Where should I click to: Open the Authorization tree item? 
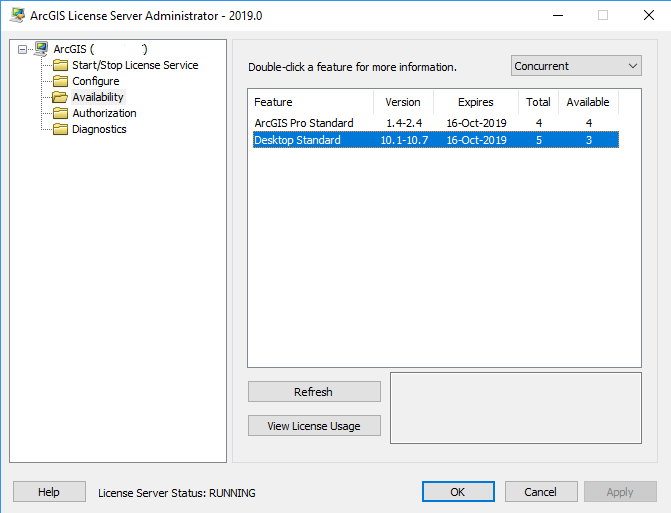coord(104,113)
